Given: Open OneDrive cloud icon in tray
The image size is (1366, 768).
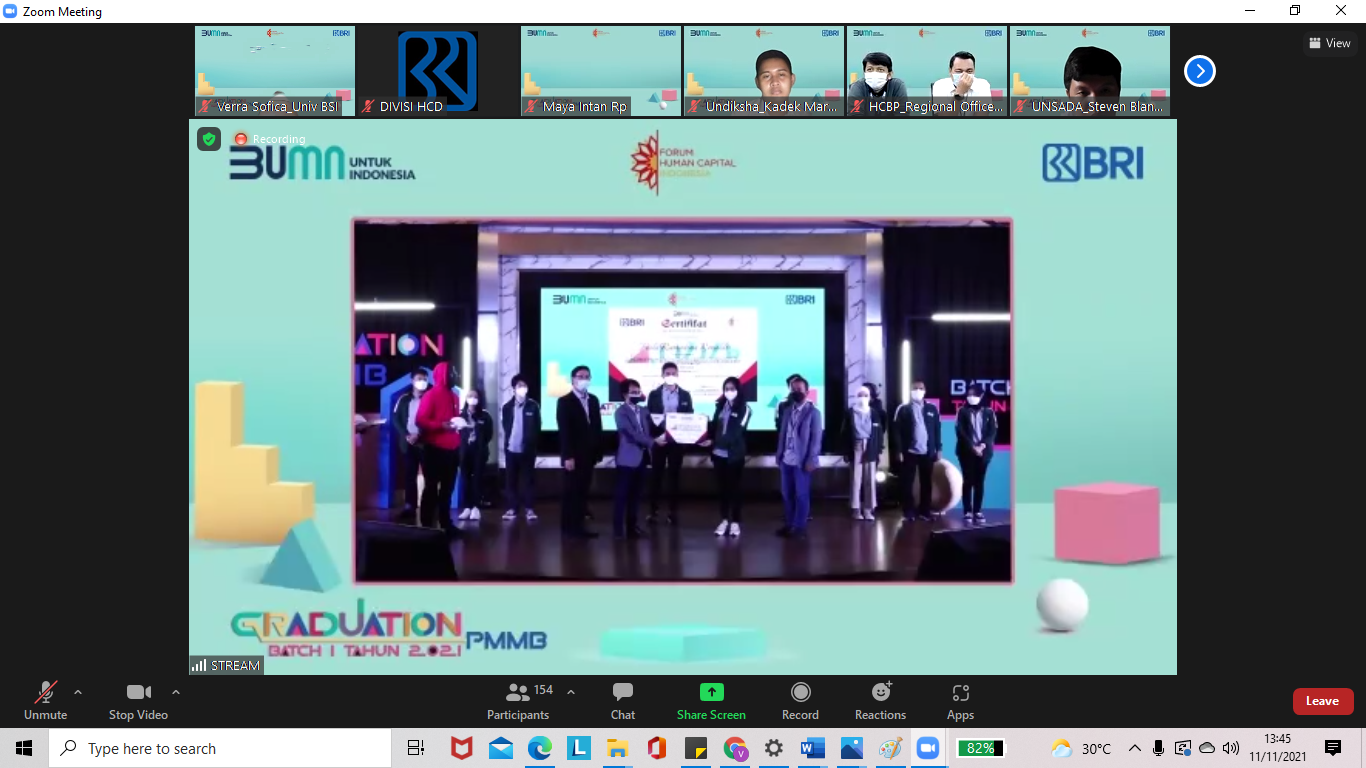Looking at the screenshot, I should 1207,748.
